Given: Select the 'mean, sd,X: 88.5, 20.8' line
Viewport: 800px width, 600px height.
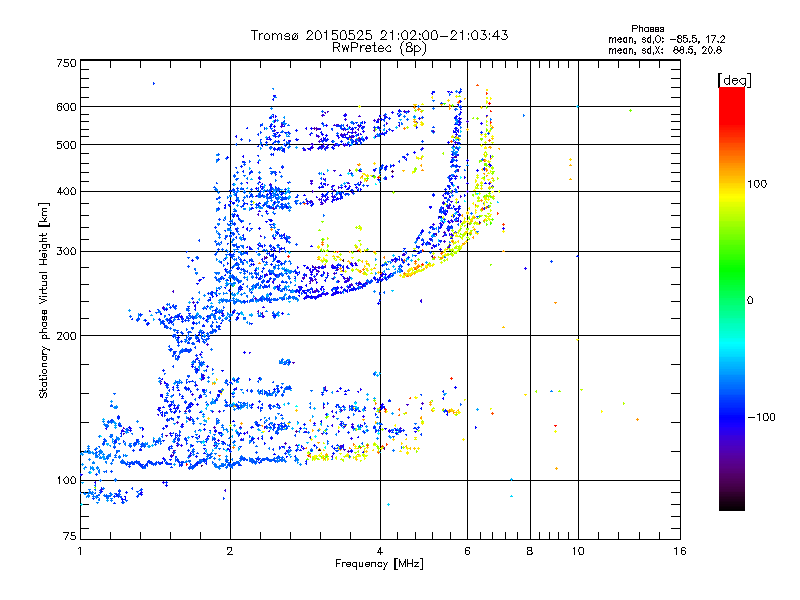Looking at the screenshot, I should (x=665, y=50).
